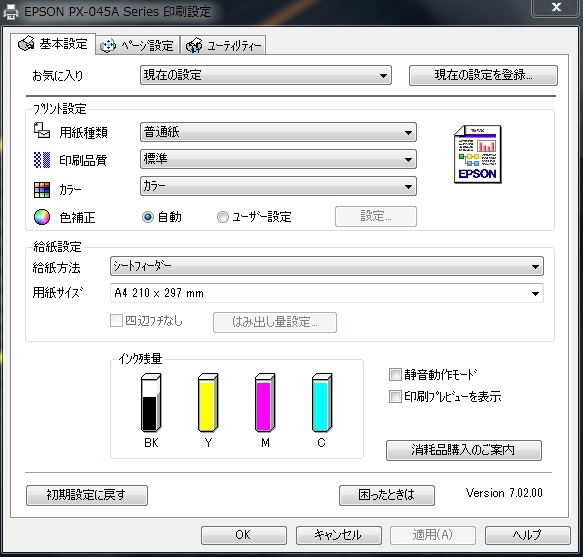Click the 用紙種類 paper type icon
583x557 pixels.
pos(42,131)
